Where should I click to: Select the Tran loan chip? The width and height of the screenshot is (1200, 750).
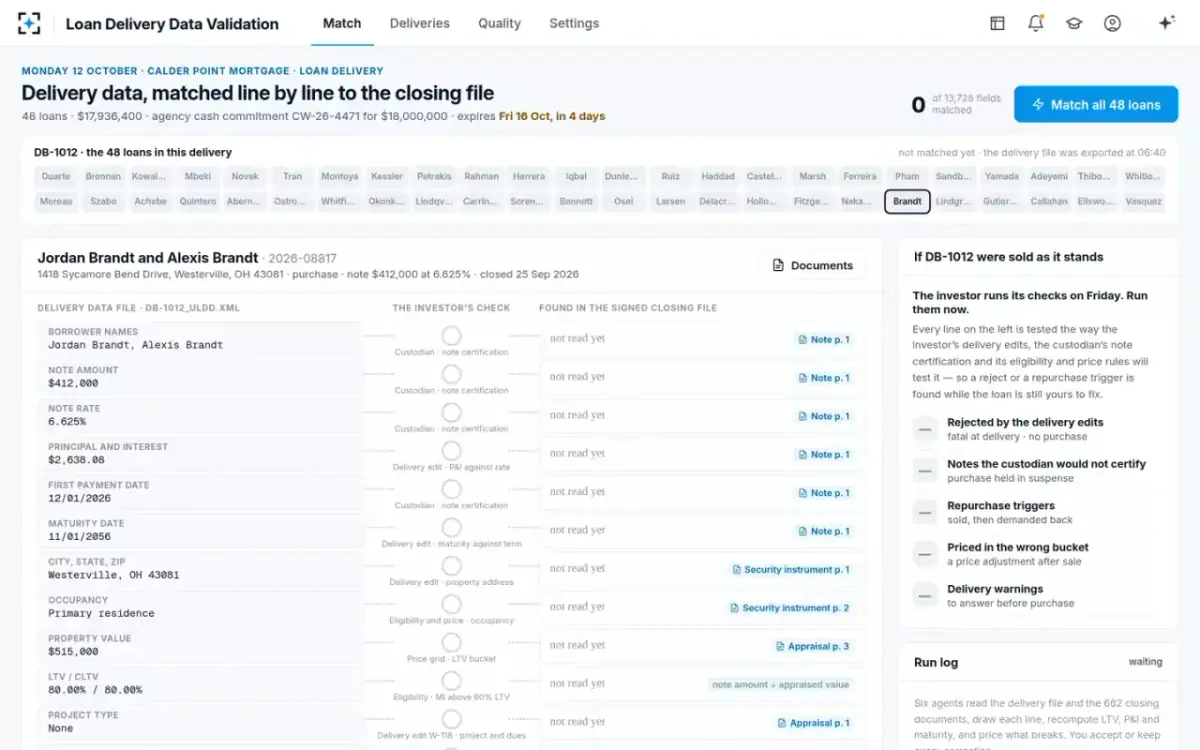(292, 176)
